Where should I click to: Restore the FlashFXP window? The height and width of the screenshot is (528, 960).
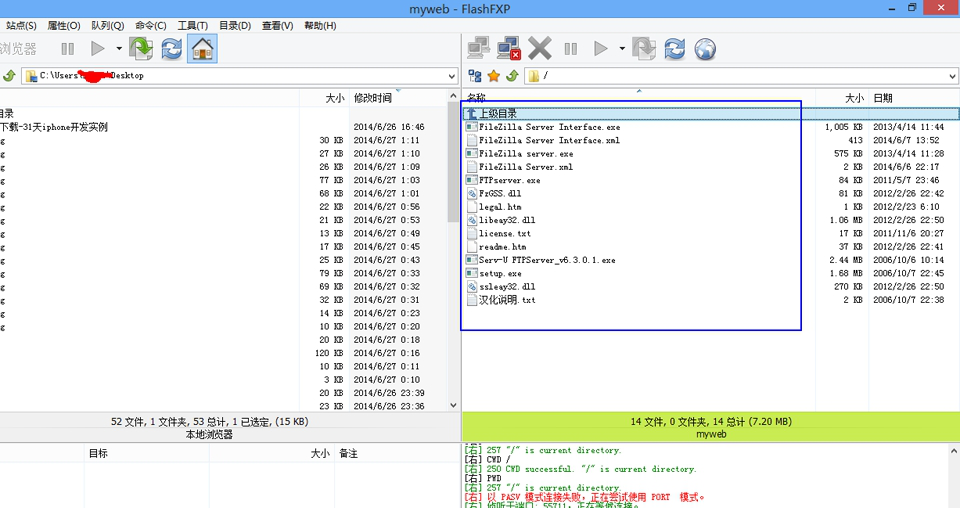912,8
